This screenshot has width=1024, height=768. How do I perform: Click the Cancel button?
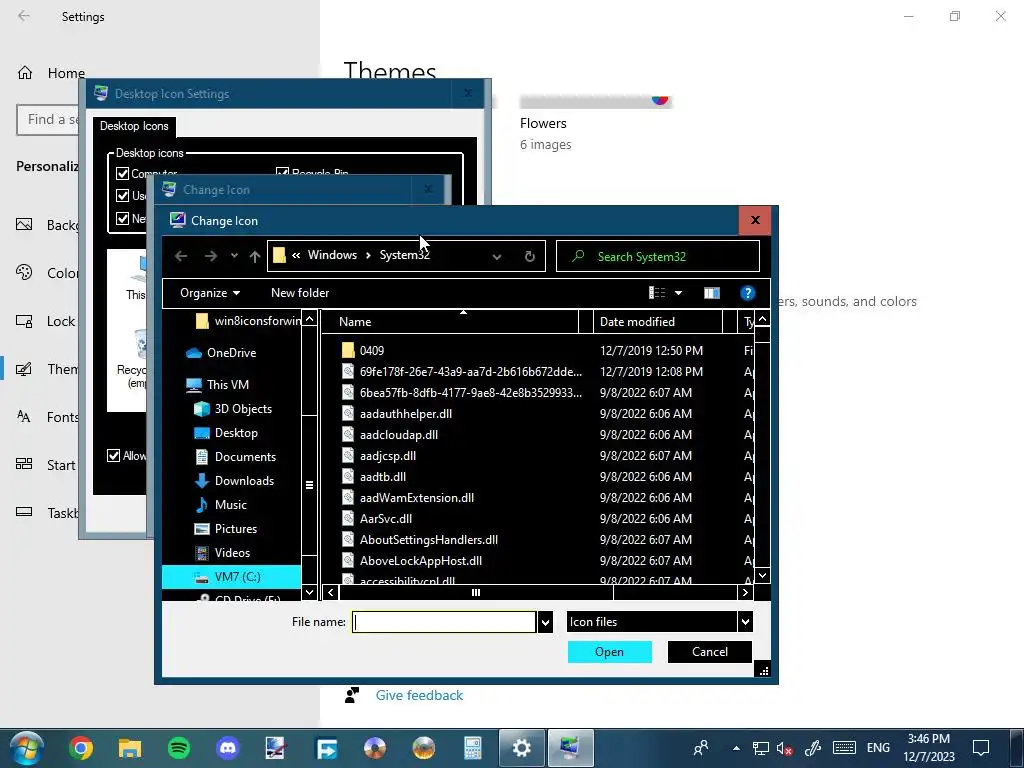click(x=710, y=652)
